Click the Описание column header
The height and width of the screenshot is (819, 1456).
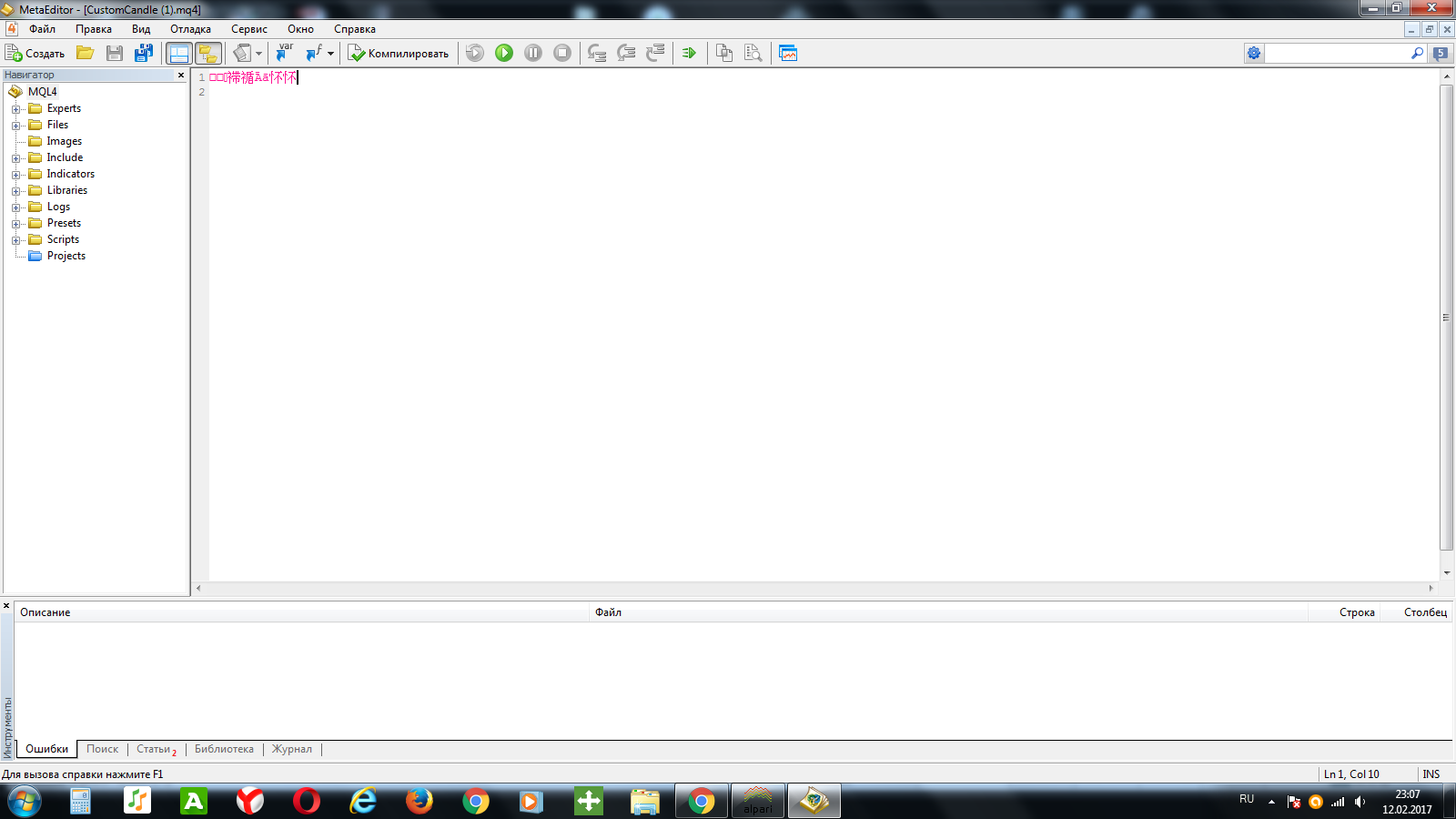(x=302, y=612)
